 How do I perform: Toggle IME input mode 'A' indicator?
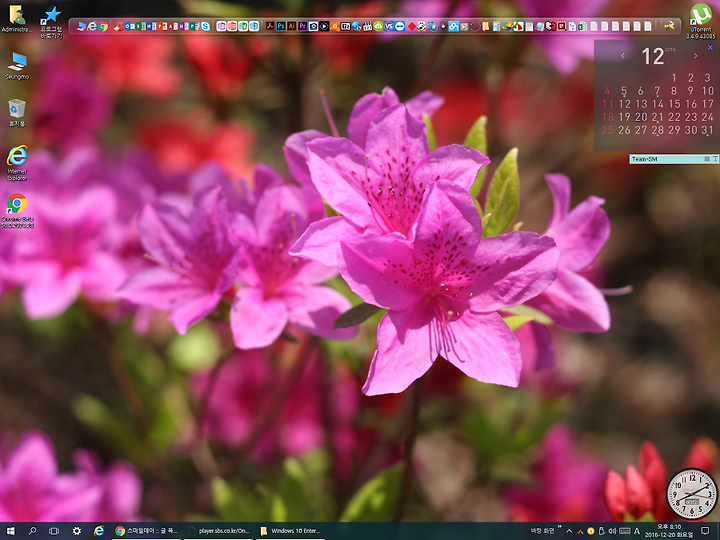pyautogui.click(x=637, y=531)
